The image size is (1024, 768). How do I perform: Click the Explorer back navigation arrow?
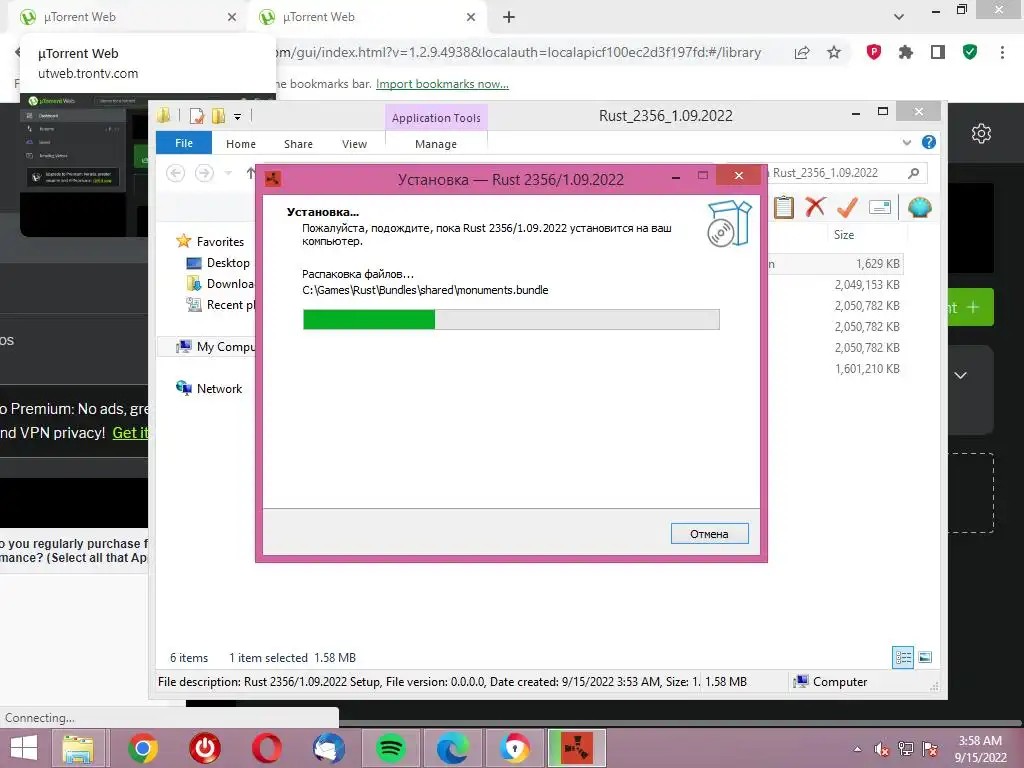[176, 173]
